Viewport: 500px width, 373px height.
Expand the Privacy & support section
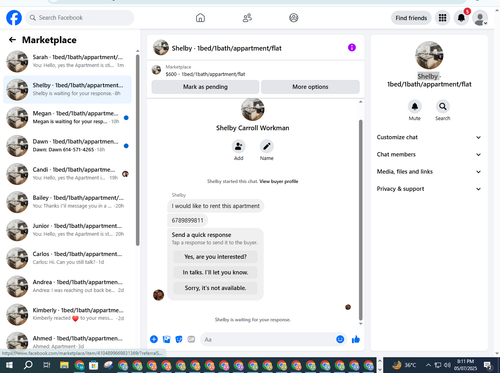pyautogui.click(x=429, y=189)
